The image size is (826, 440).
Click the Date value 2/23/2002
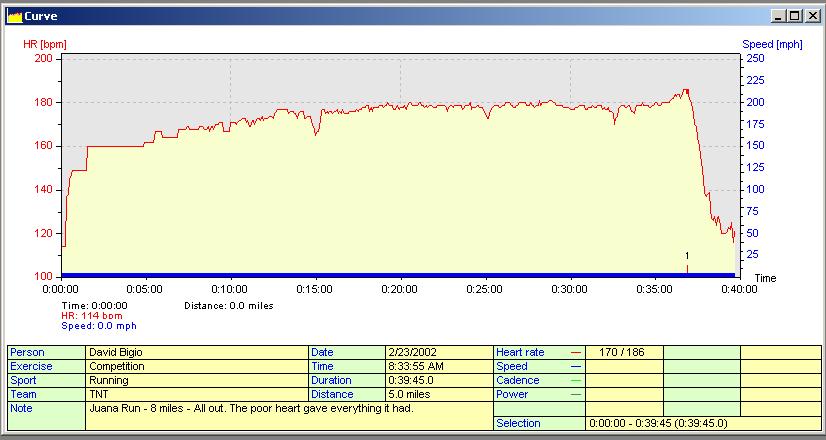(412, 353)
